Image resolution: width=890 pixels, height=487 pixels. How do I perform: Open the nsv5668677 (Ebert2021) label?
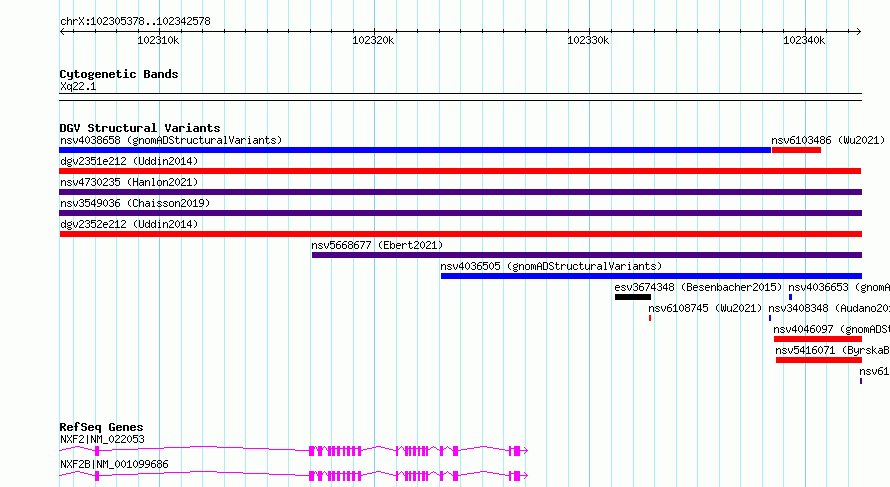(377, 245)
